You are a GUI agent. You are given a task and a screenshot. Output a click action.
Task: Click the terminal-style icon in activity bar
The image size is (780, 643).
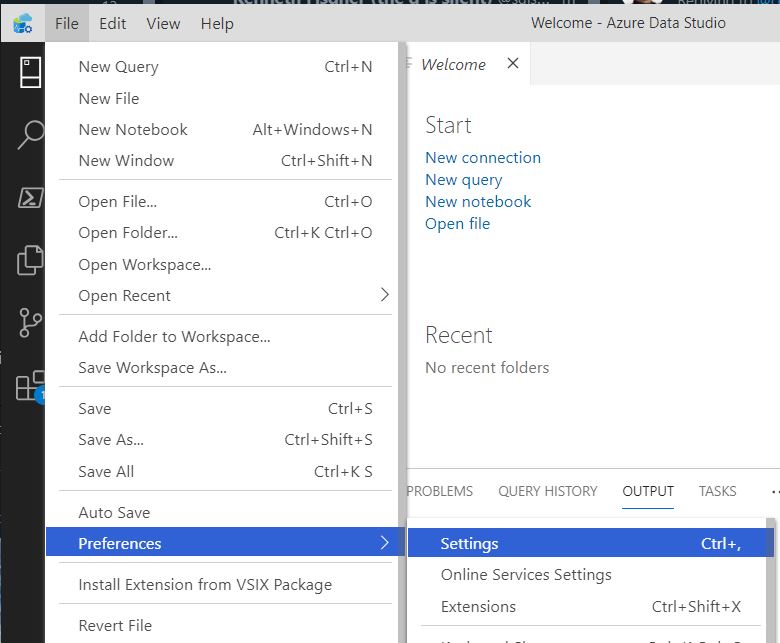coord(30,197)
